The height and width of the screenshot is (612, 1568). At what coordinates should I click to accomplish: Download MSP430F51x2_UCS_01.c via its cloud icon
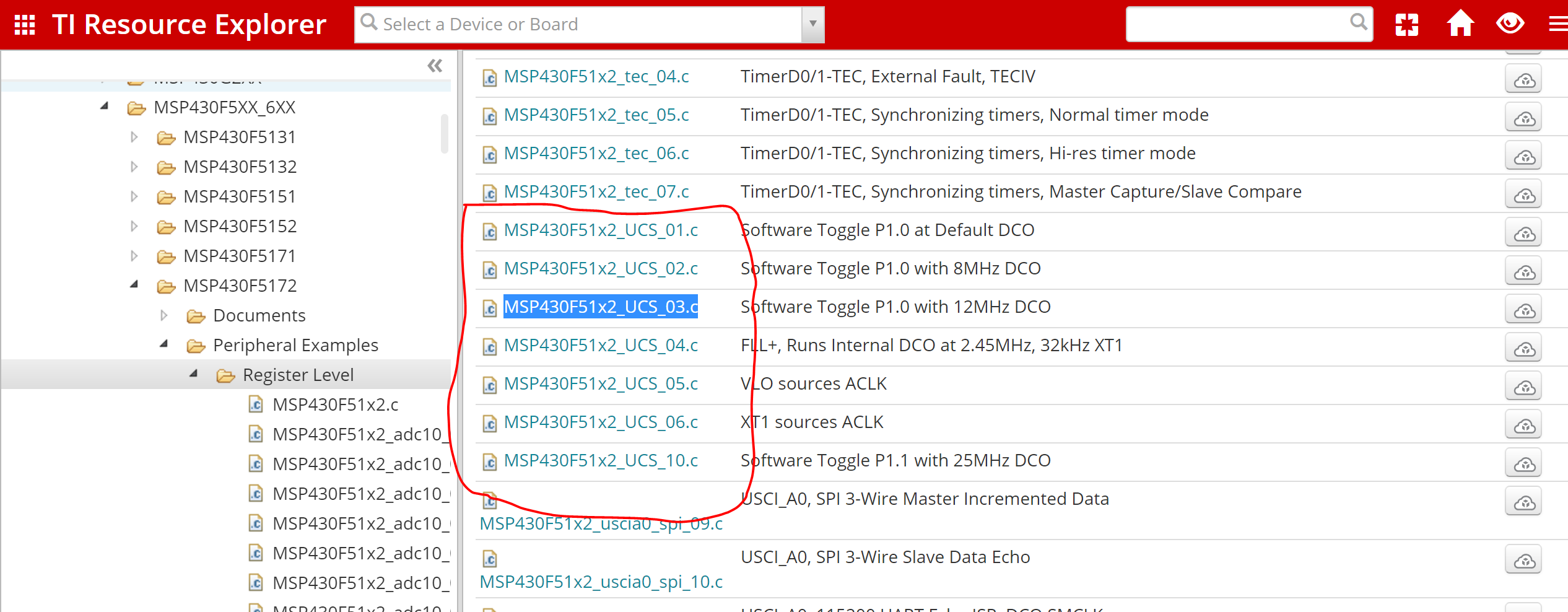(1524, 233)
